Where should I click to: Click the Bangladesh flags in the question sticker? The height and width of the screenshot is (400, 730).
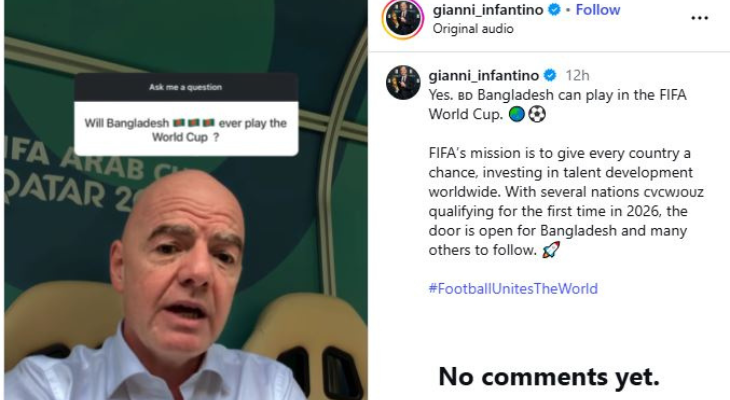click(x=194, y=123)
